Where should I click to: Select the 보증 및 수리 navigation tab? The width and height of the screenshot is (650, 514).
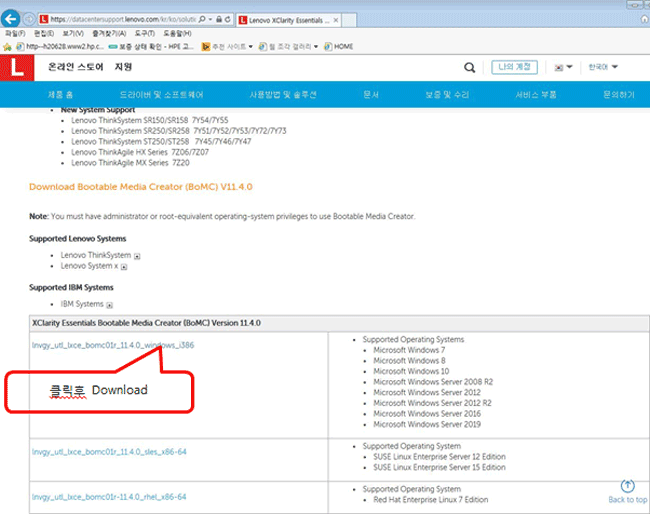pos(447,95)
